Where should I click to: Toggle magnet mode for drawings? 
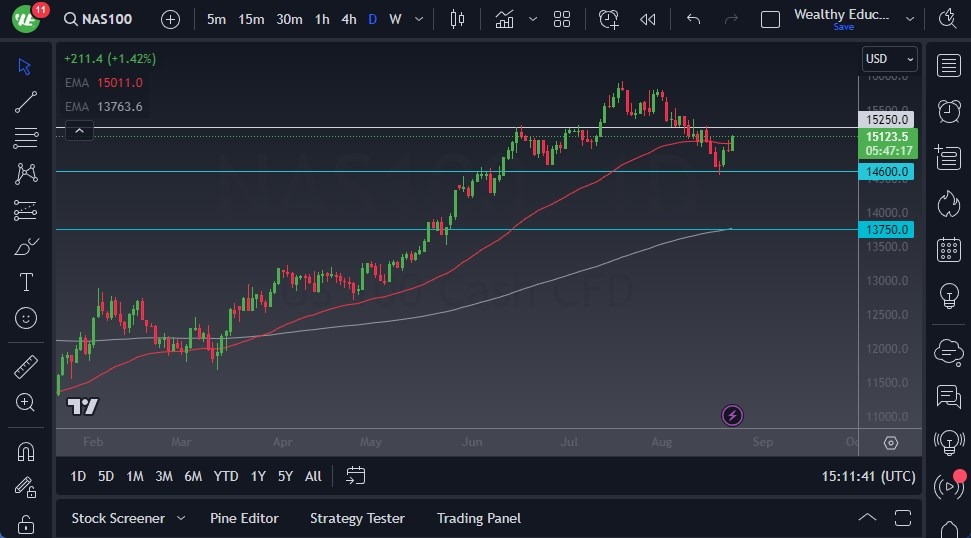point(26,451)
